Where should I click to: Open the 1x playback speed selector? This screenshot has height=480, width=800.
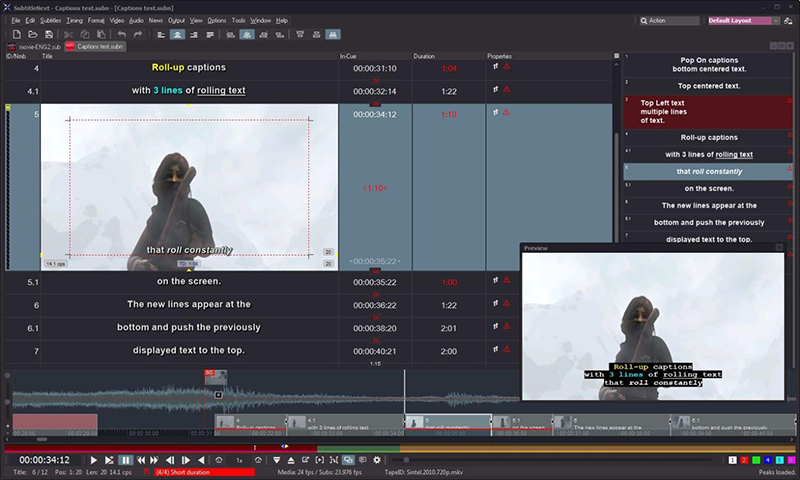(x=240, y=459)
